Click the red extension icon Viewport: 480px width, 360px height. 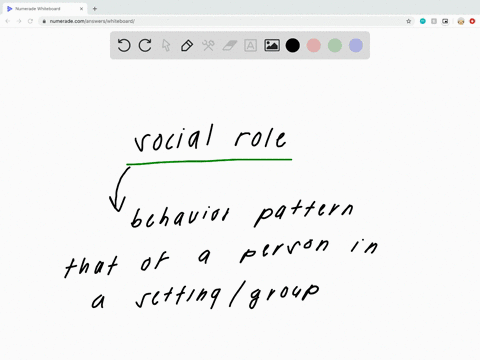472,21
